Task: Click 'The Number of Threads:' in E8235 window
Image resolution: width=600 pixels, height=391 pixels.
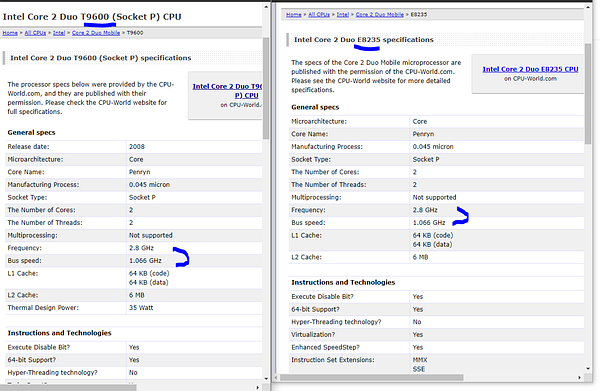Action: pyautogui.click(x=329, y=184)
